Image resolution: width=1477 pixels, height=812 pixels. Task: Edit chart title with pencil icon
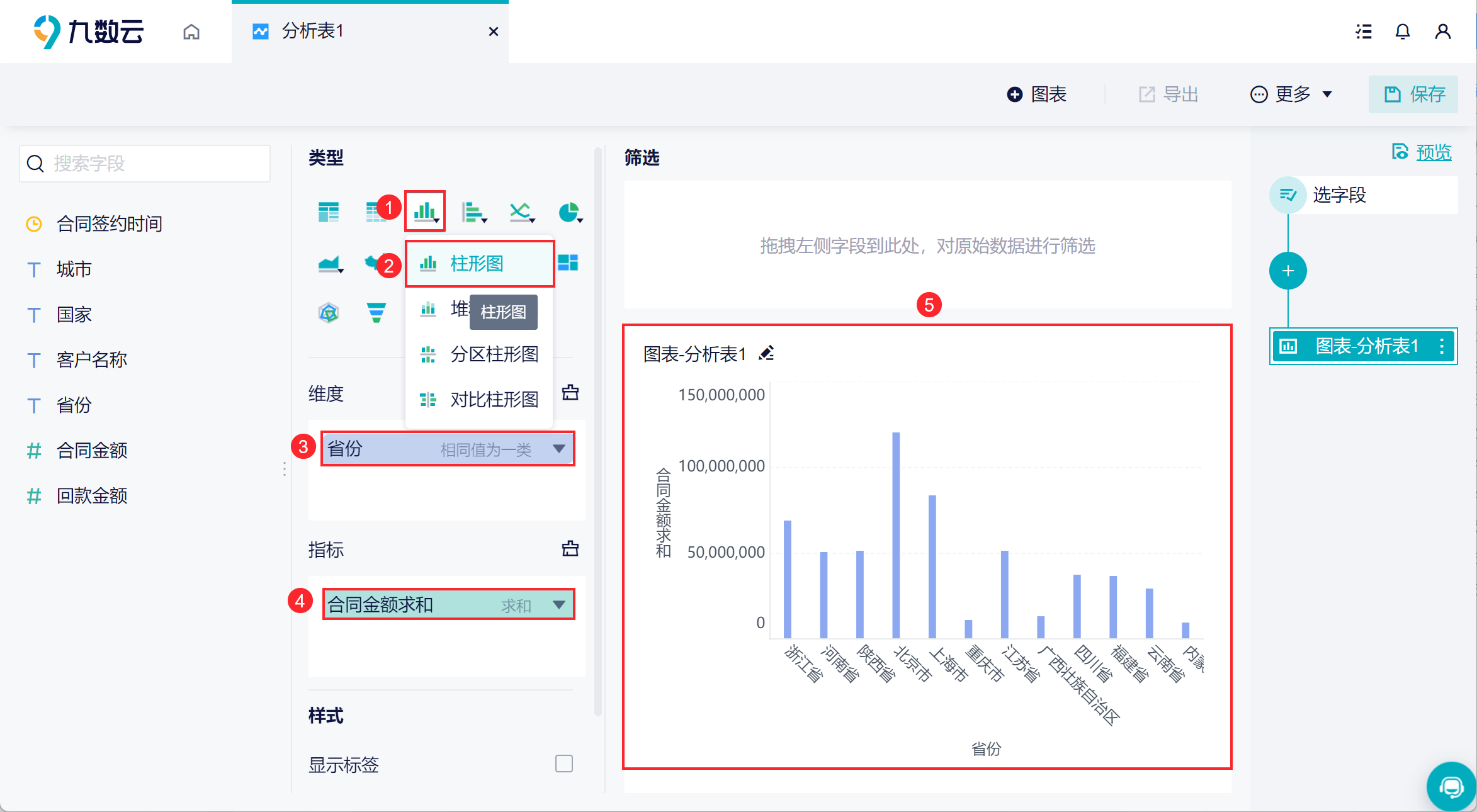pyautogui.click(x=766, y=353)
